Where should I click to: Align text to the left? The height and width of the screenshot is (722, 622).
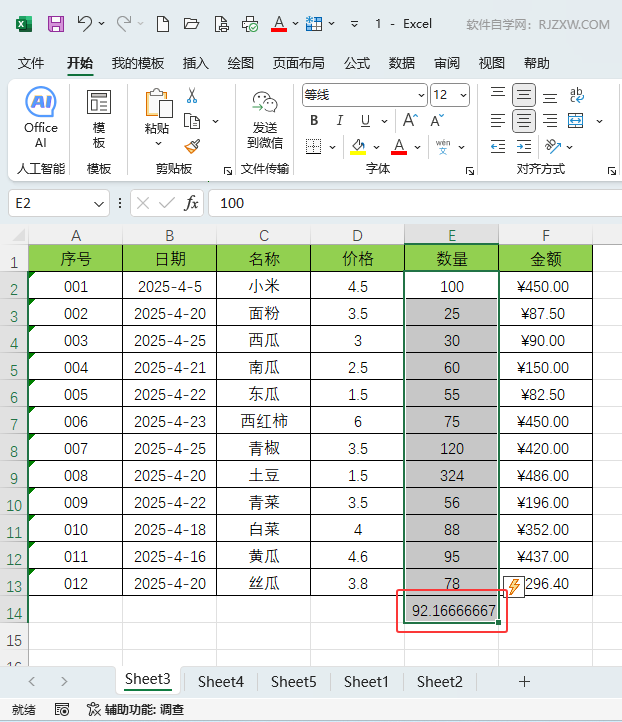tap(498, 121)
